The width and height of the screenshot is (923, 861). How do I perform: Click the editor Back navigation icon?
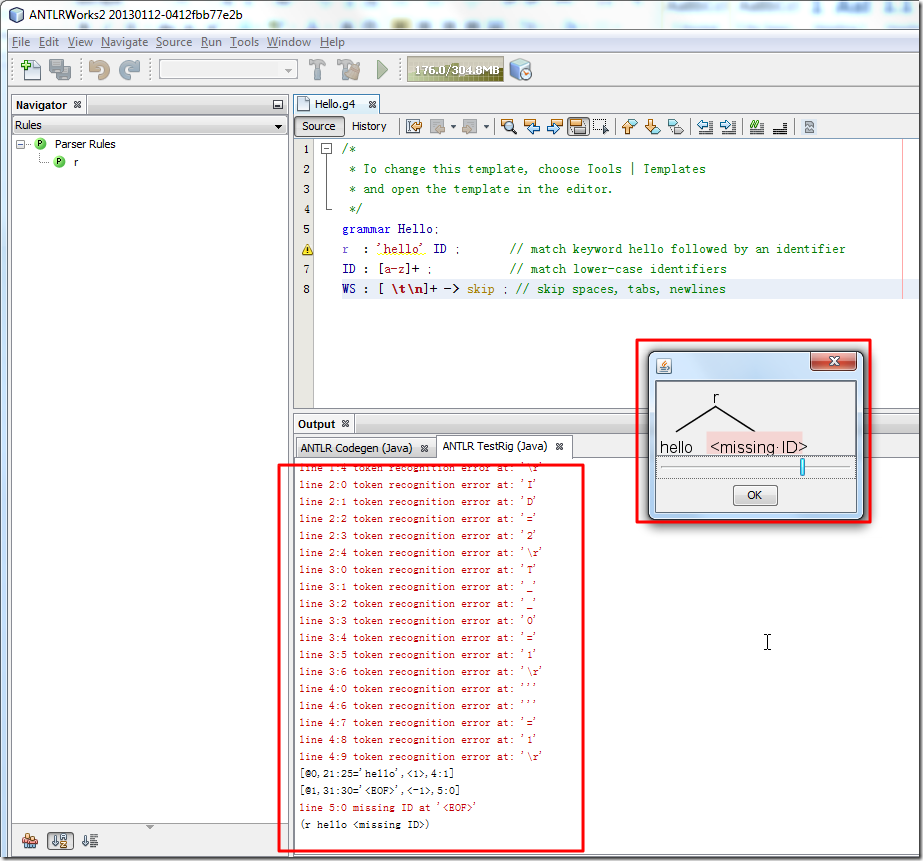(x=437, y=127)
